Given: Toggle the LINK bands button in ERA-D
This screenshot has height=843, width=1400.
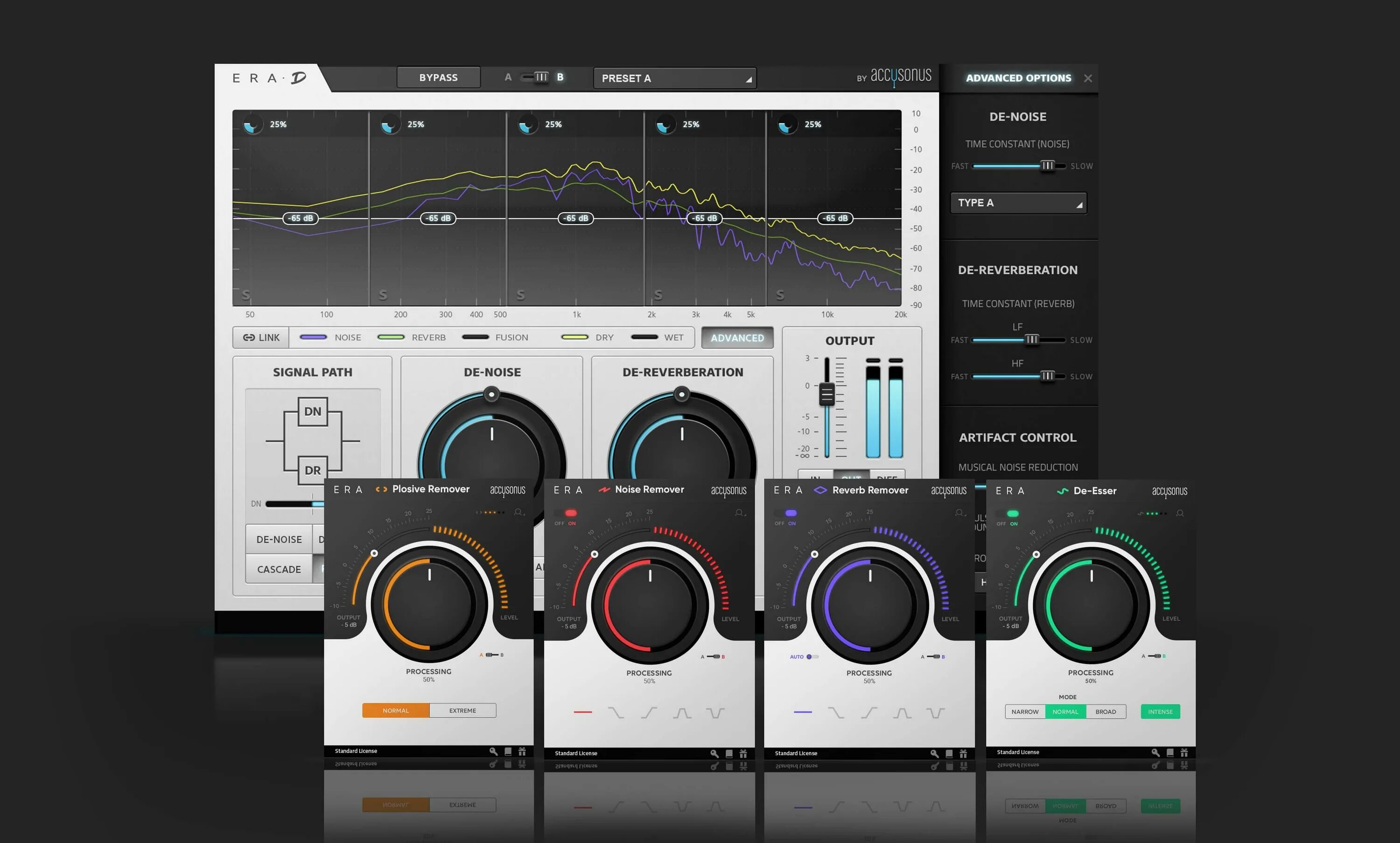Looking at the screenshot, I should point(261,337).
